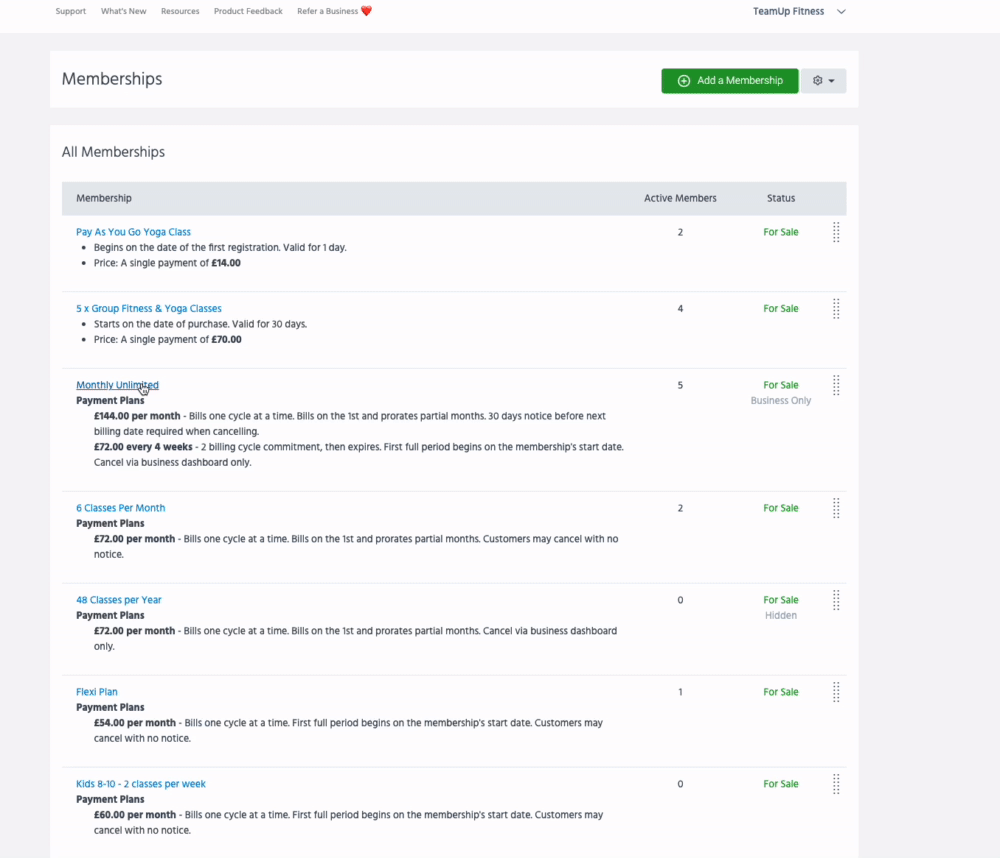Go to What's New
The height and width of the screenshot is (858, 1000).
(x=123, y=11)
